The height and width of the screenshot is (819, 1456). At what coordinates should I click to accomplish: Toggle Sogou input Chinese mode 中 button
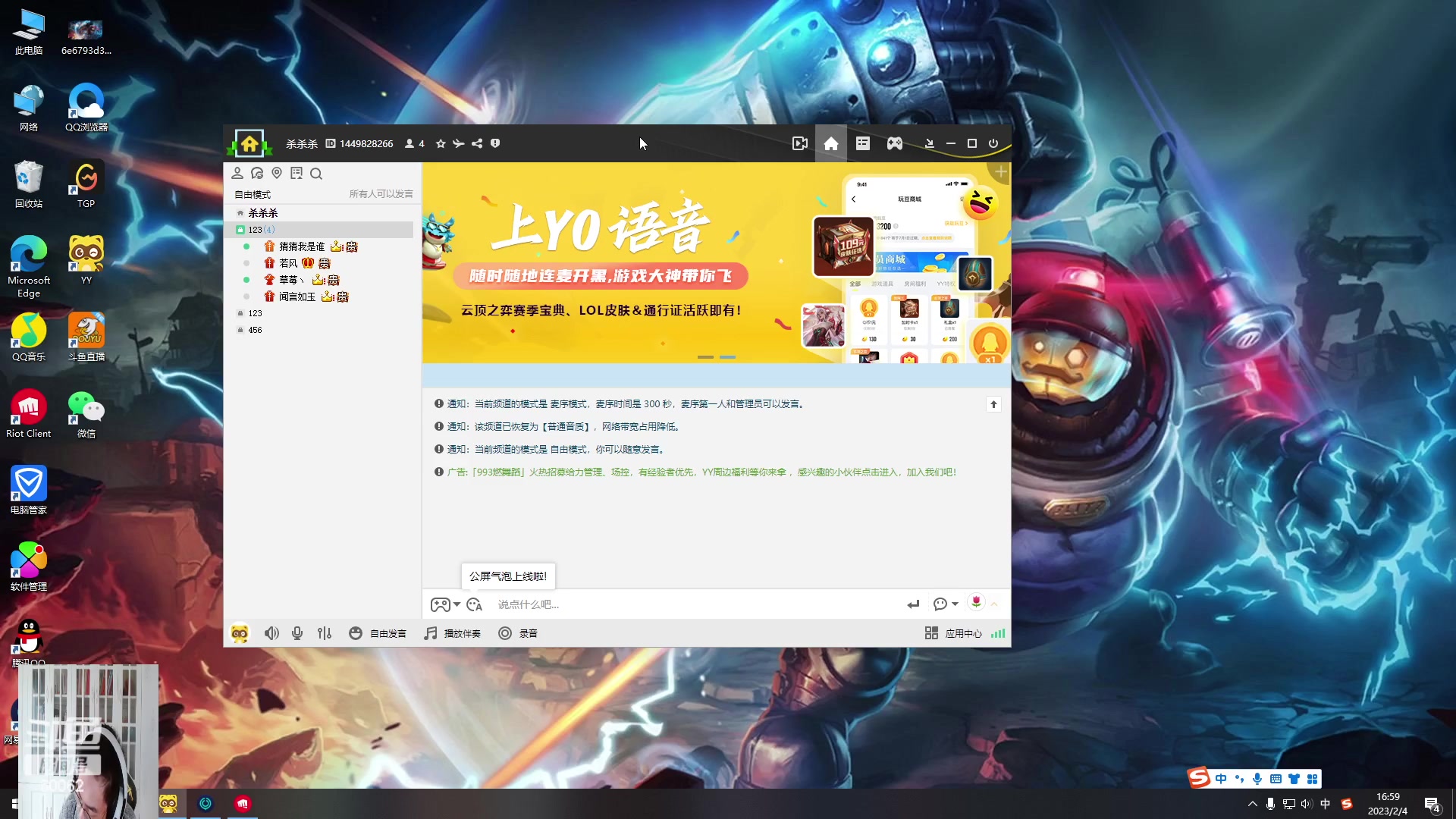pos(1221,779)
